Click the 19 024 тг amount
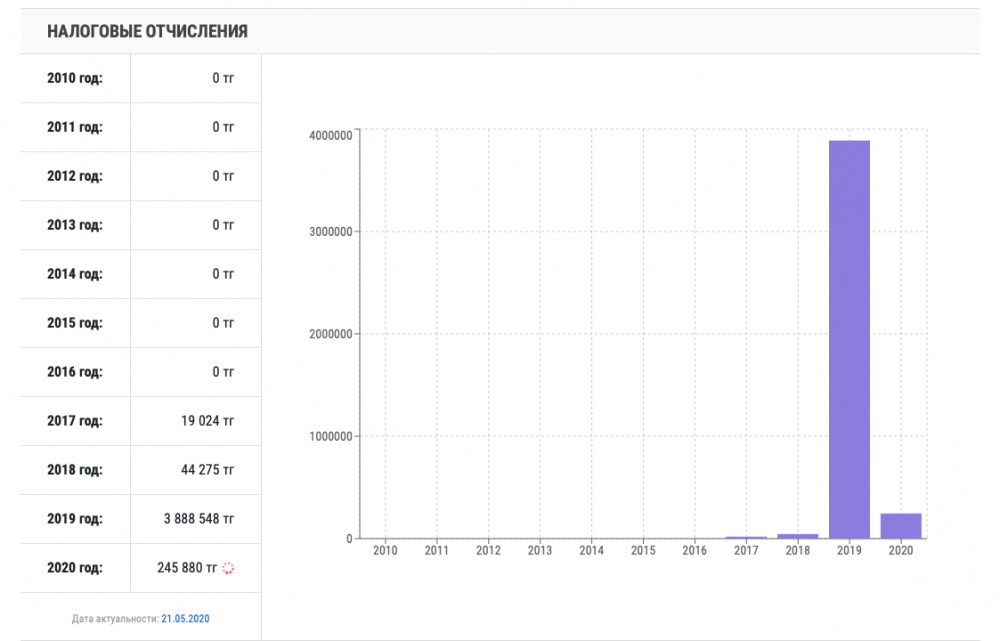Image resolution: width=1000 pixels, height=641 pixels. tap(207, 421)
